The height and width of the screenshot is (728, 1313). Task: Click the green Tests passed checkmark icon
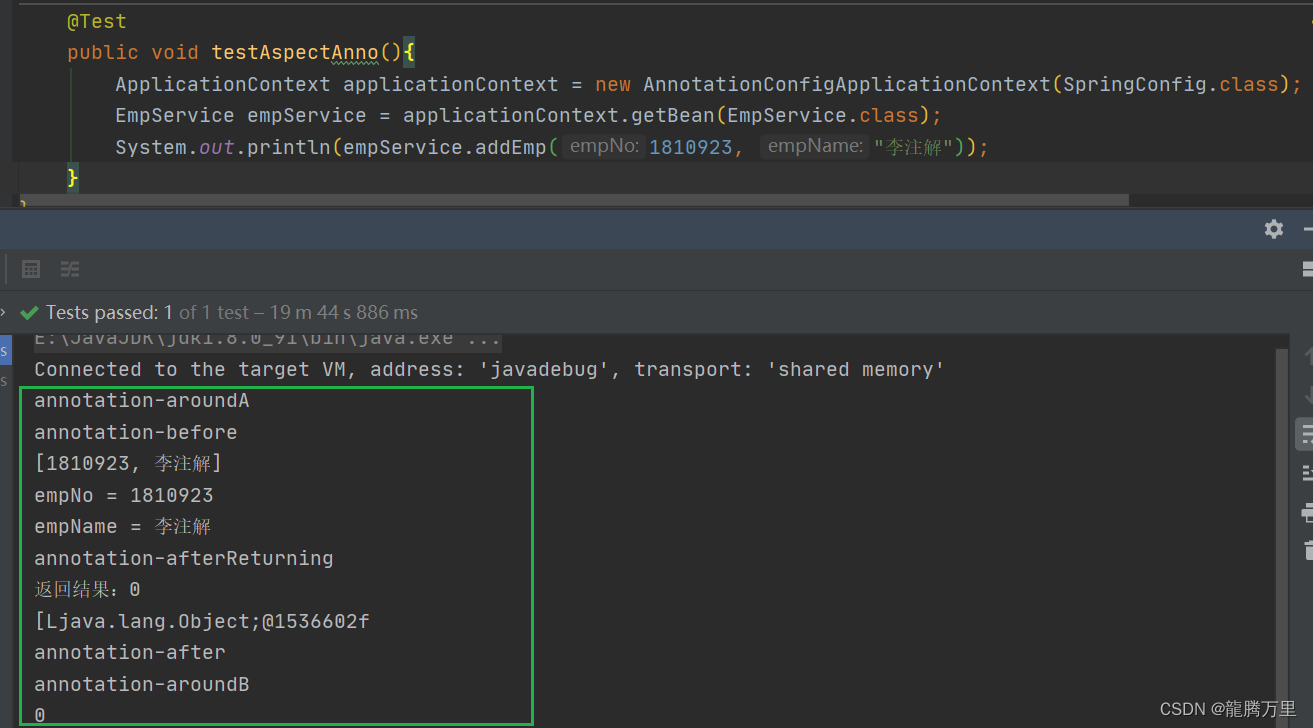click(30, 313)
